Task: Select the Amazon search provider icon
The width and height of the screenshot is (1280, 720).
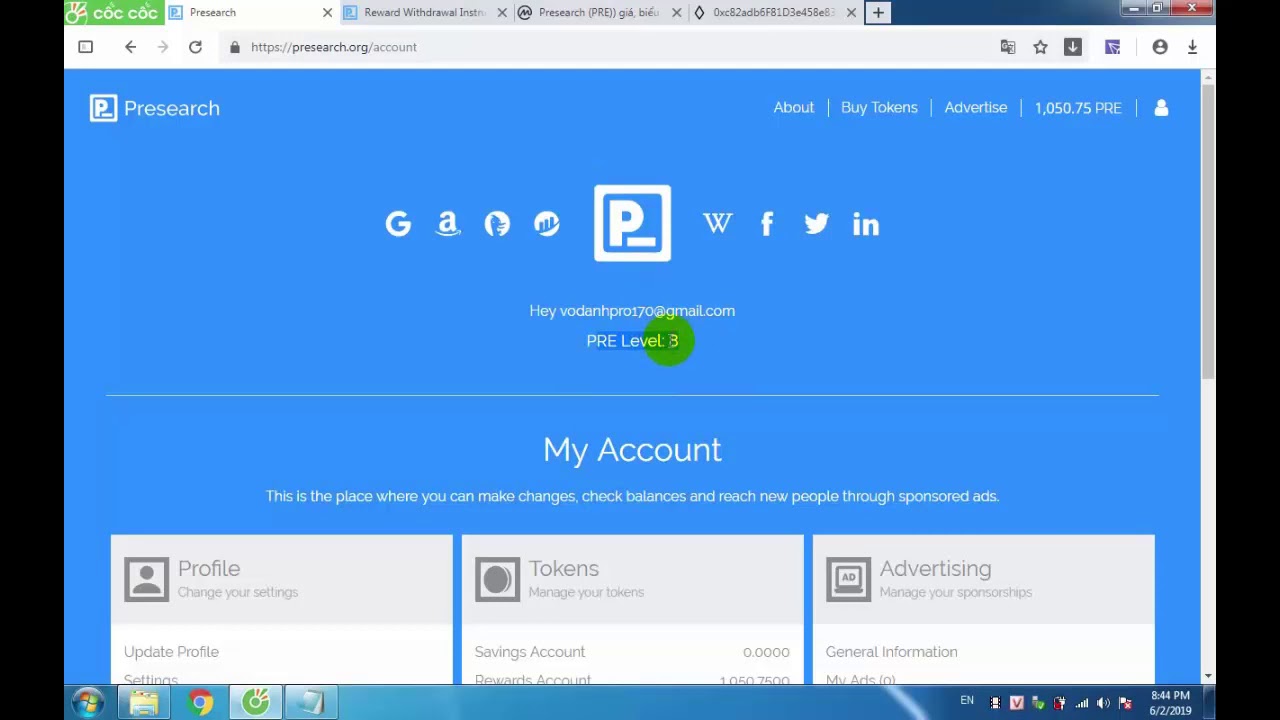Action: (x=448, y=224)
